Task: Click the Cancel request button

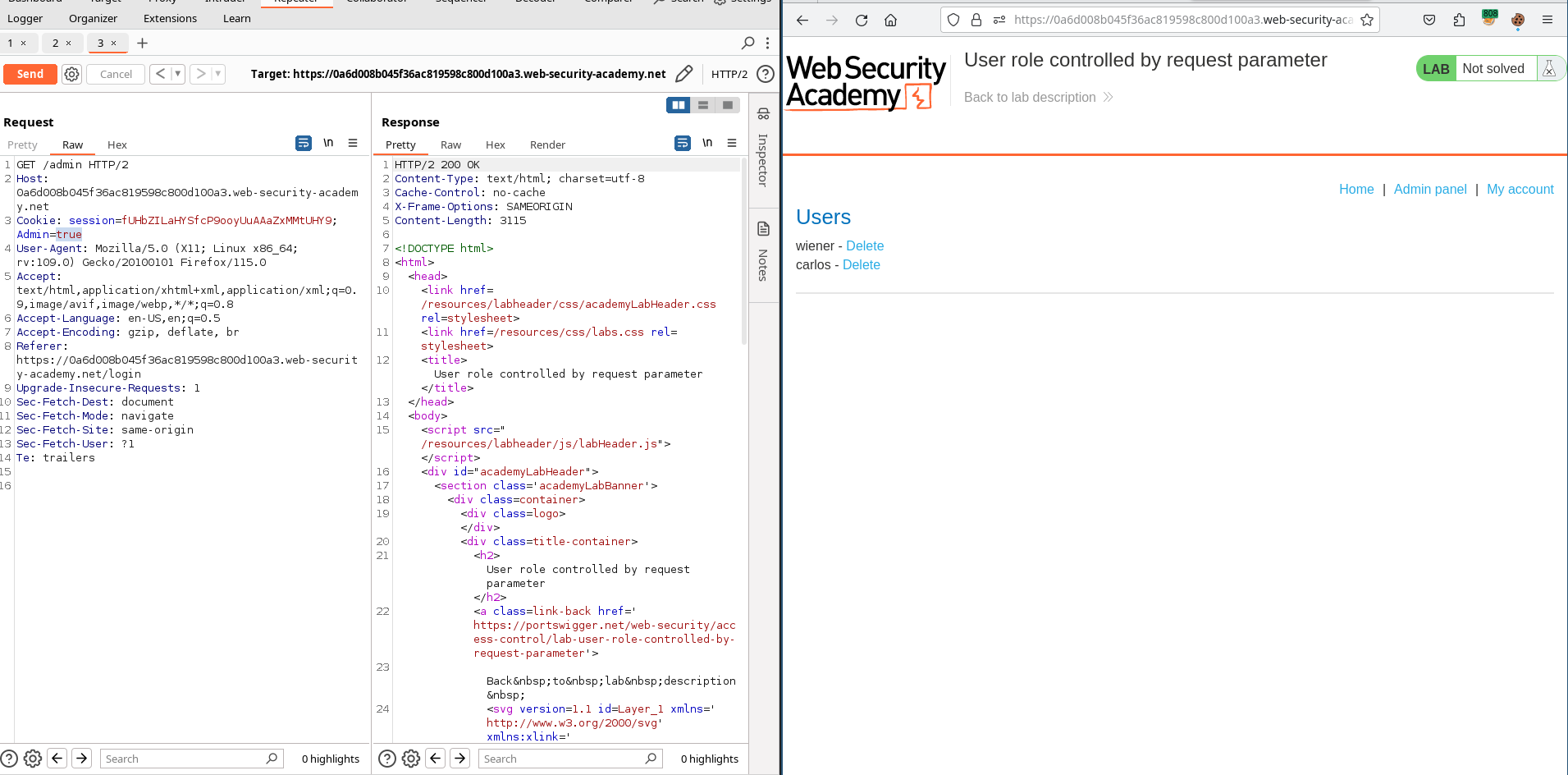Action: [x=116, y=74]
